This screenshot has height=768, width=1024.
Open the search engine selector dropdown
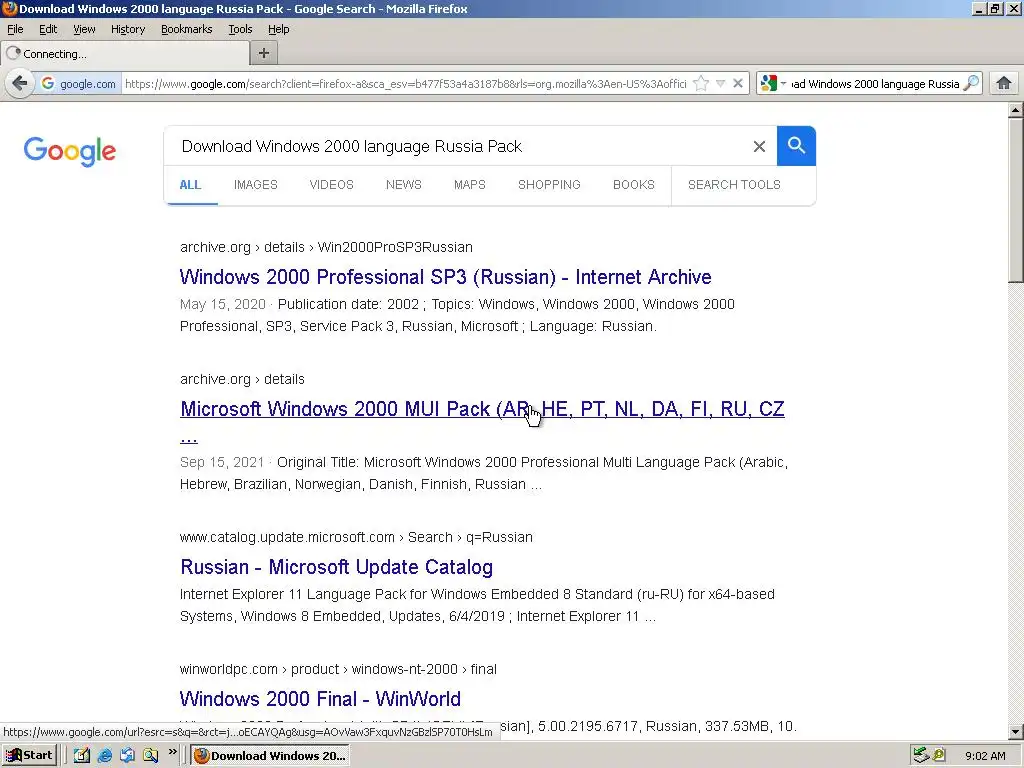[773, 84]
